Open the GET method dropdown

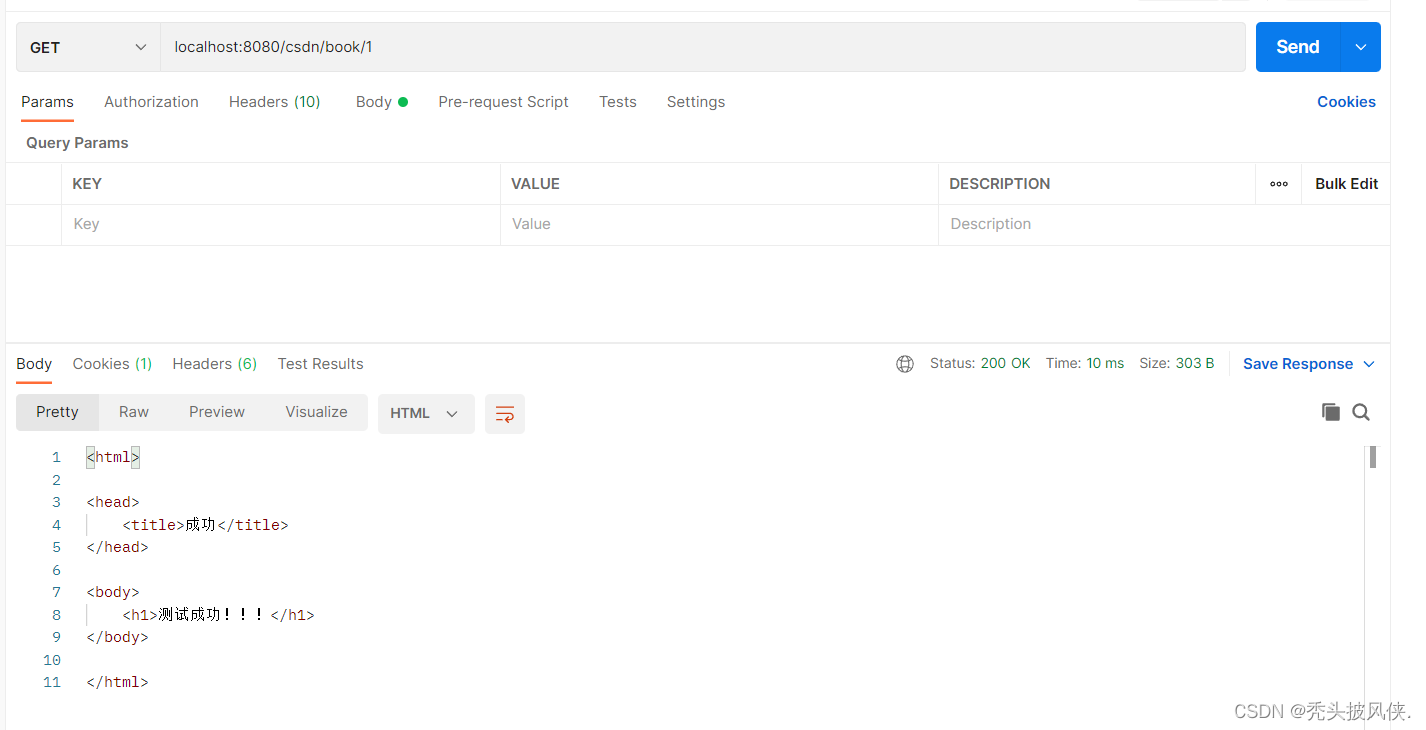(x=88, y=47)
